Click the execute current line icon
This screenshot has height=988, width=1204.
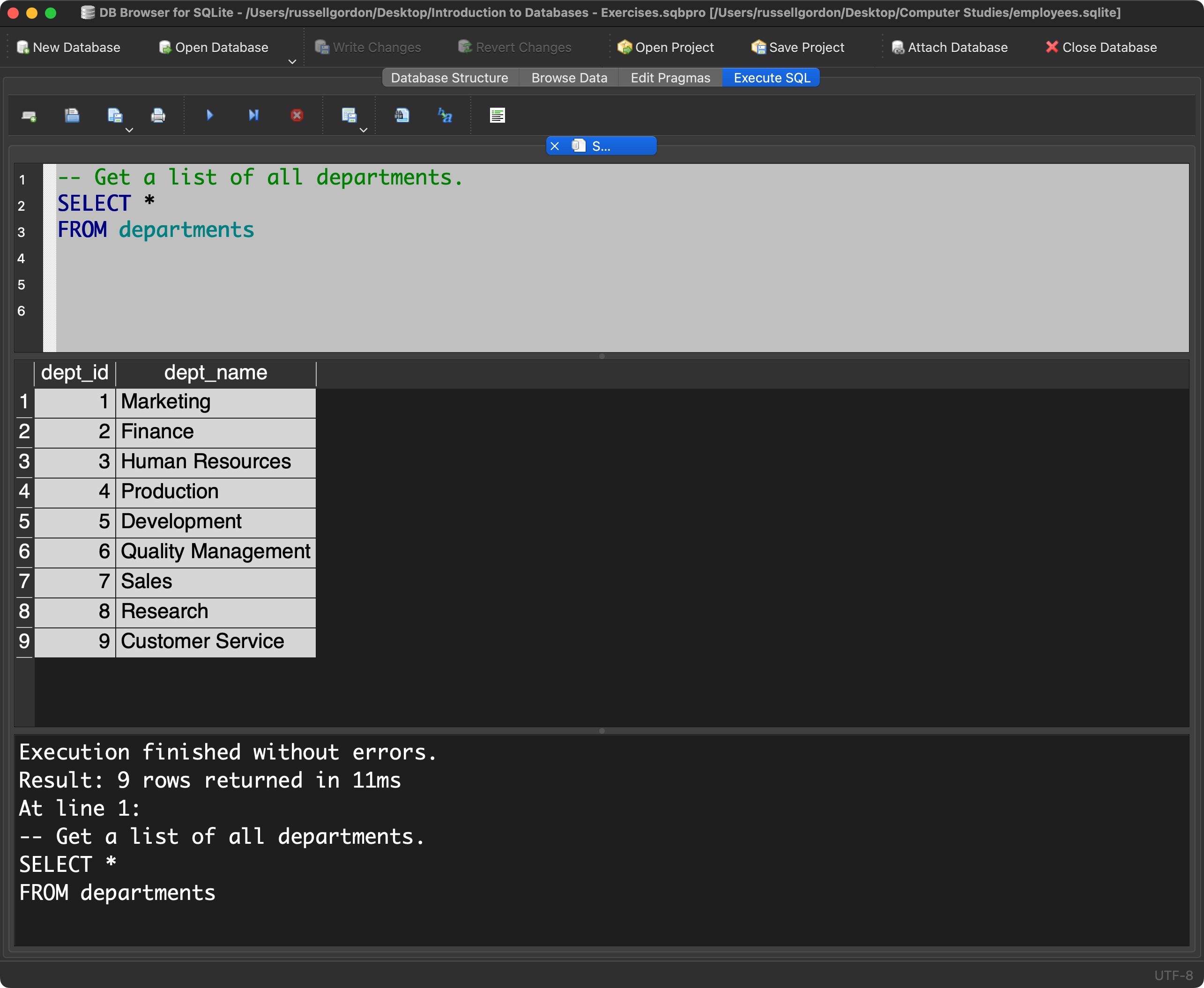[253, 116]
